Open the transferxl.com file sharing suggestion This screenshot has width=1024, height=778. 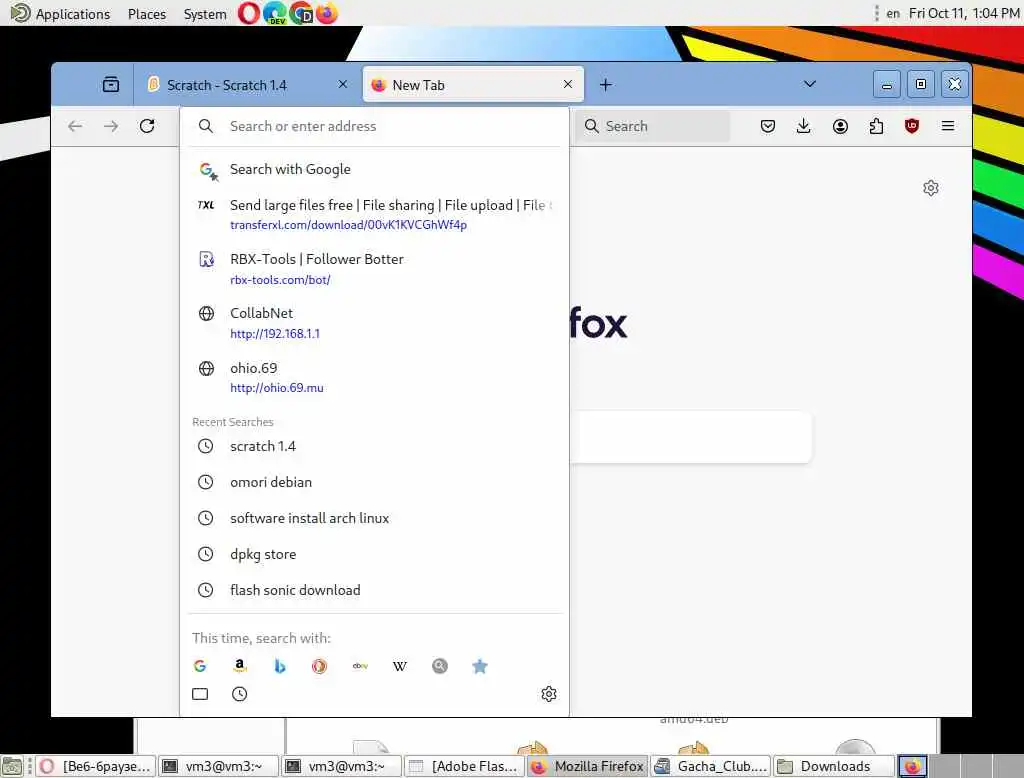coord(374,214)
